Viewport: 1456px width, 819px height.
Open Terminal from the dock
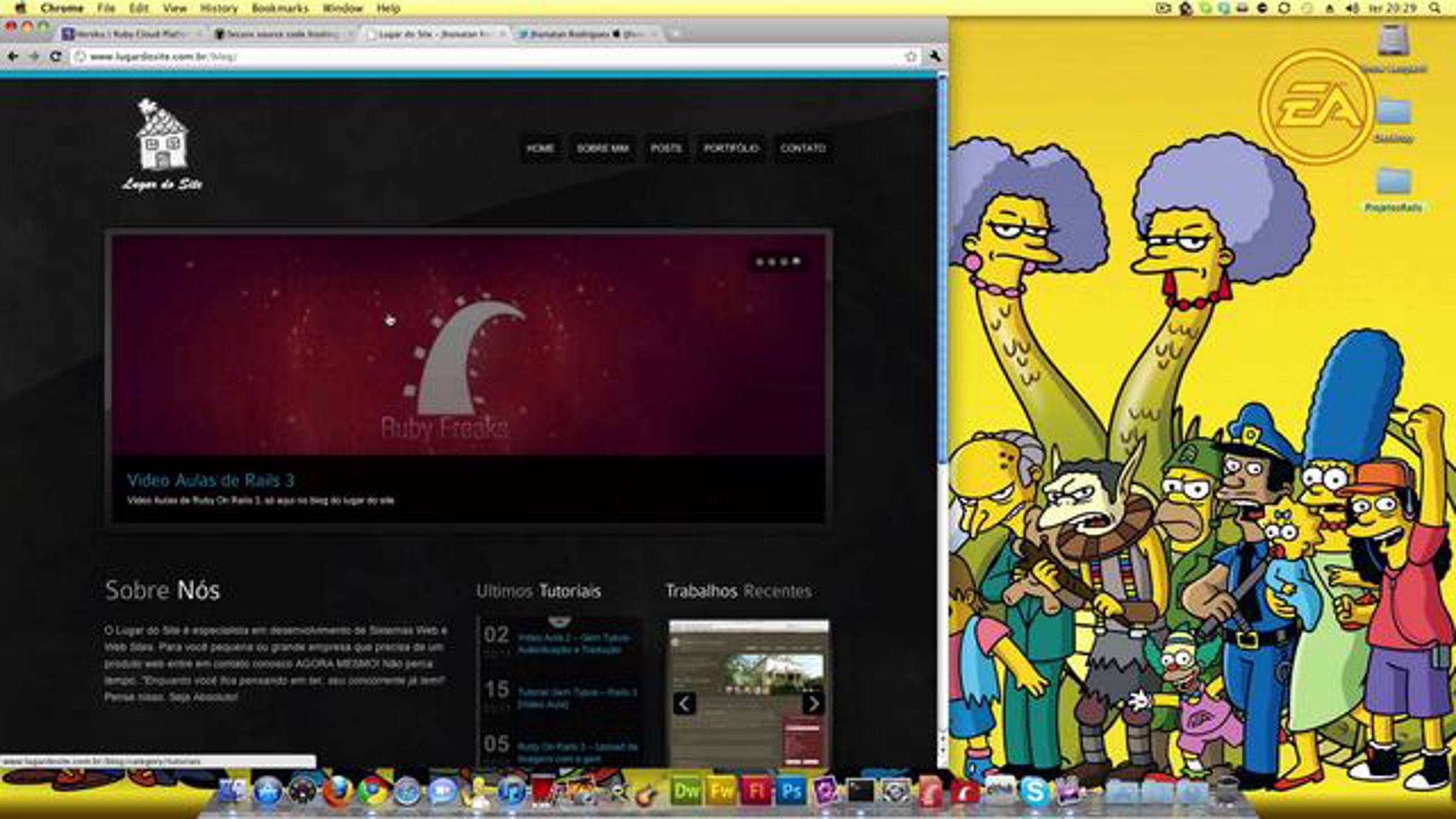(861, 791)
